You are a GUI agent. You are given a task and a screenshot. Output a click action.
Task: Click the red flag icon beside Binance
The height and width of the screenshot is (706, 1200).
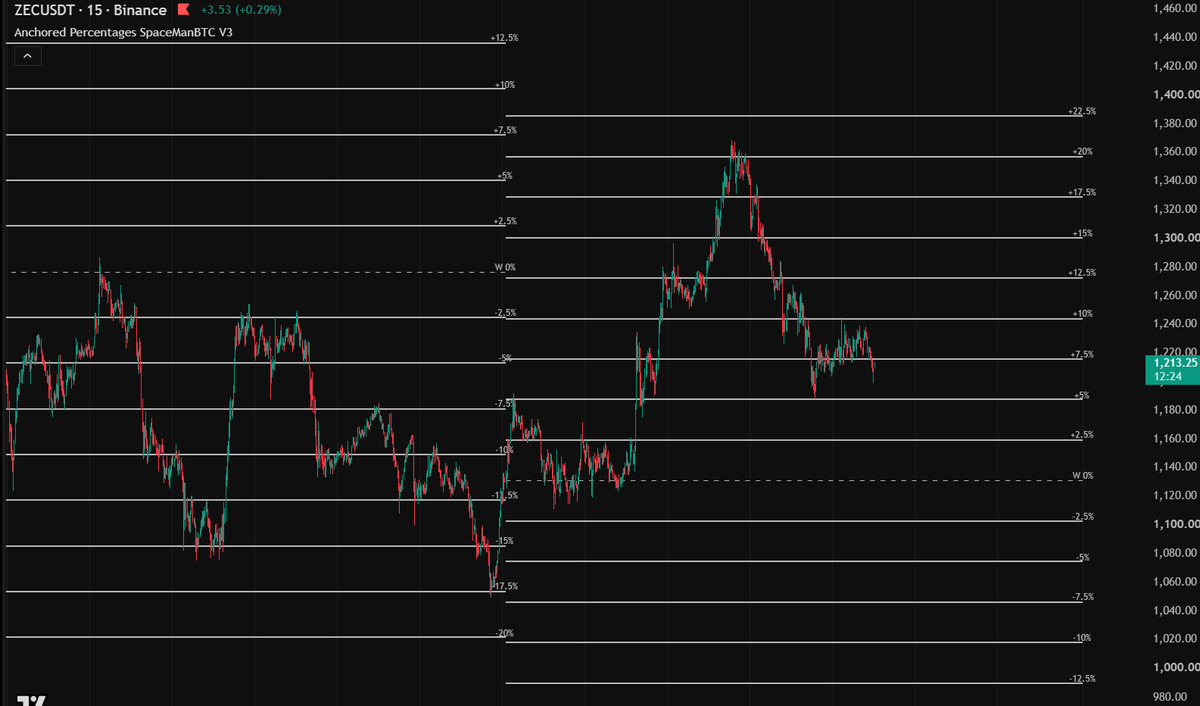click(x=182, y=10)
